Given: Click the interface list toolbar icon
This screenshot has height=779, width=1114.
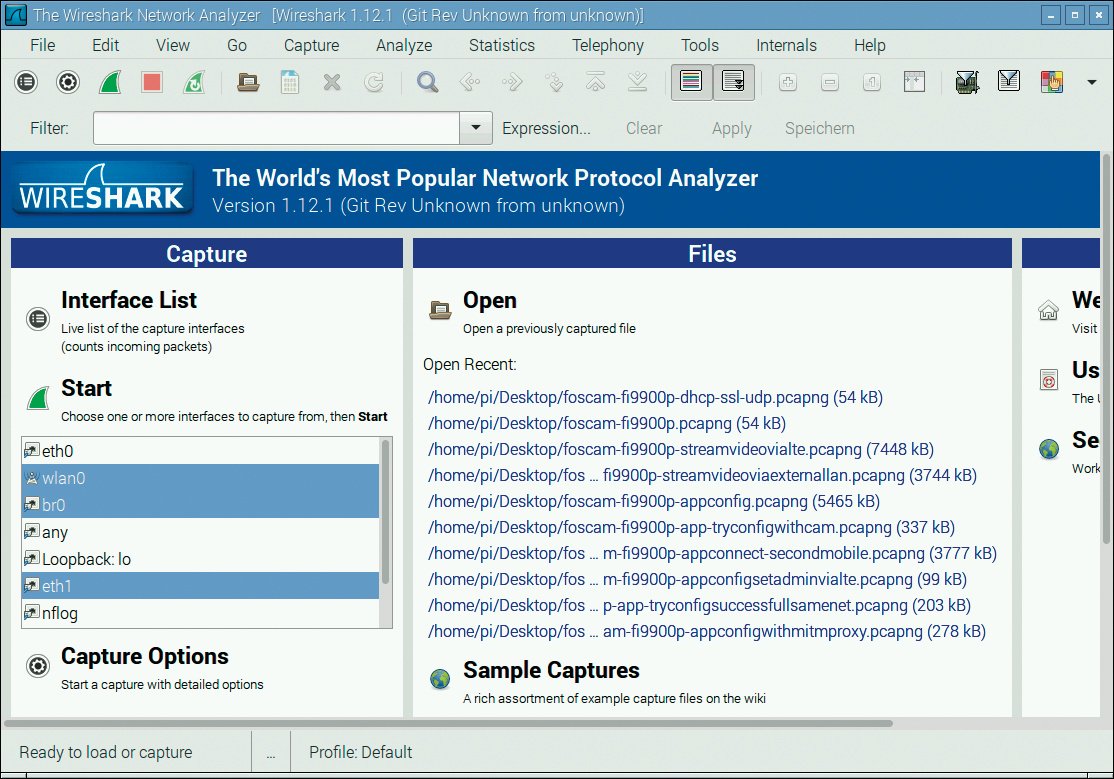Looking at the screenshot, I should pos(26,83).
